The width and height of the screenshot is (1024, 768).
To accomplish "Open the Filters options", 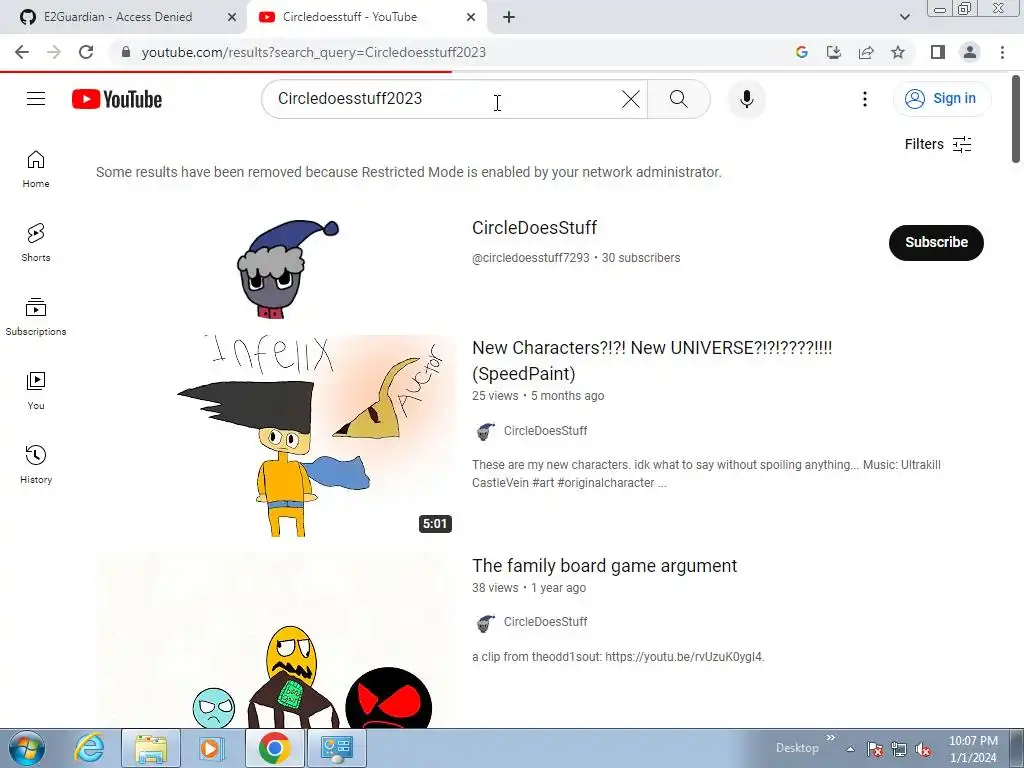I will click(x=938, y=144).
